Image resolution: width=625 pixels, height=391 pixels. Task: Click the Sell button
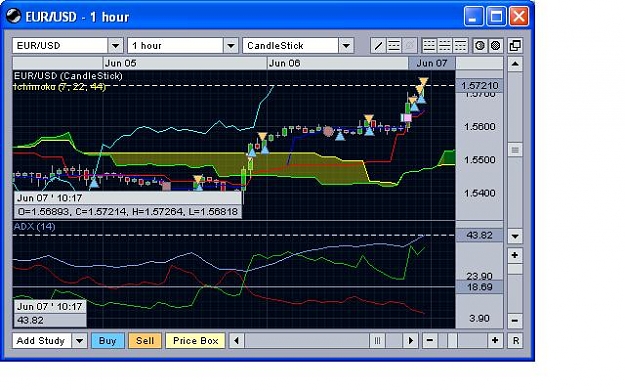pos(145,341)
